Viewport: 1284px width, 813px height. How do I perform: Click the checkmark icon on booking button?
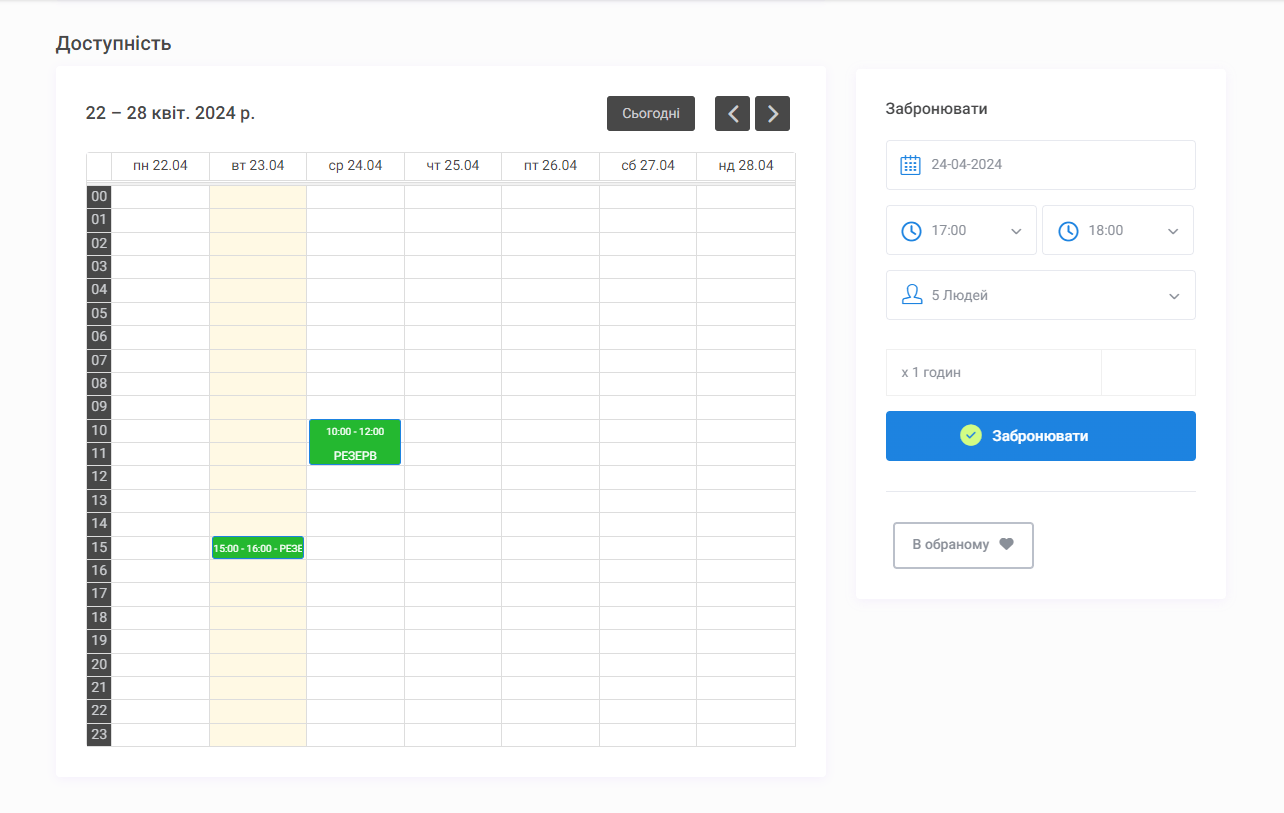coord(970,436)
